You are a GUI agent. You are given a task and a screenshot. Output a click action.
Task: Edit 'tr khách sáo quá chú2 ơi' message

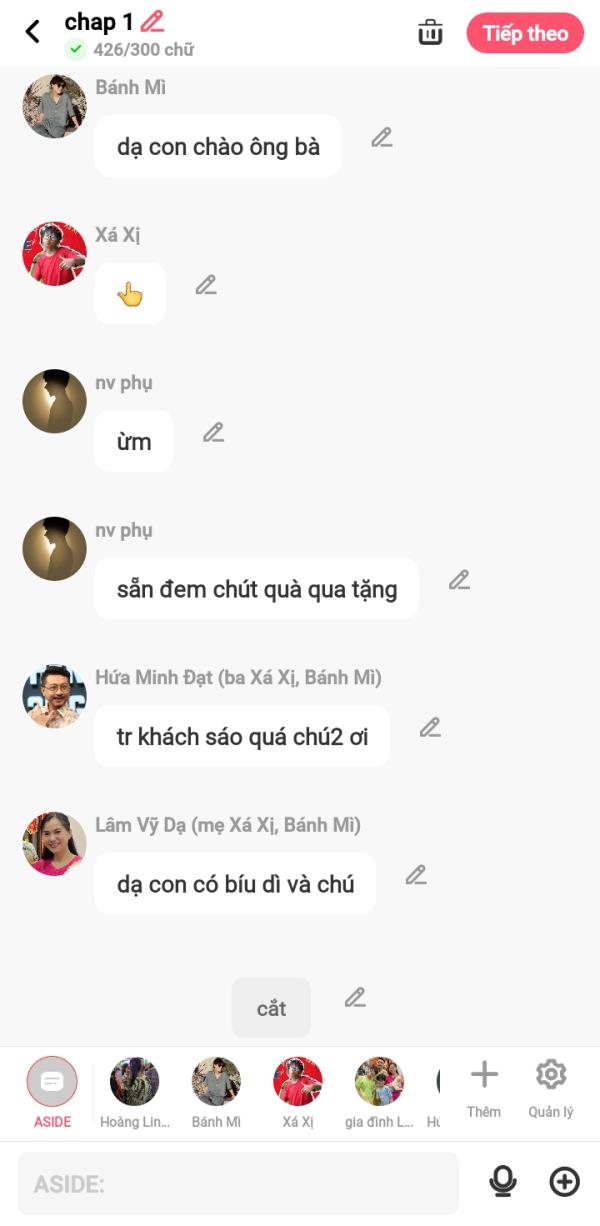(430, 728)
